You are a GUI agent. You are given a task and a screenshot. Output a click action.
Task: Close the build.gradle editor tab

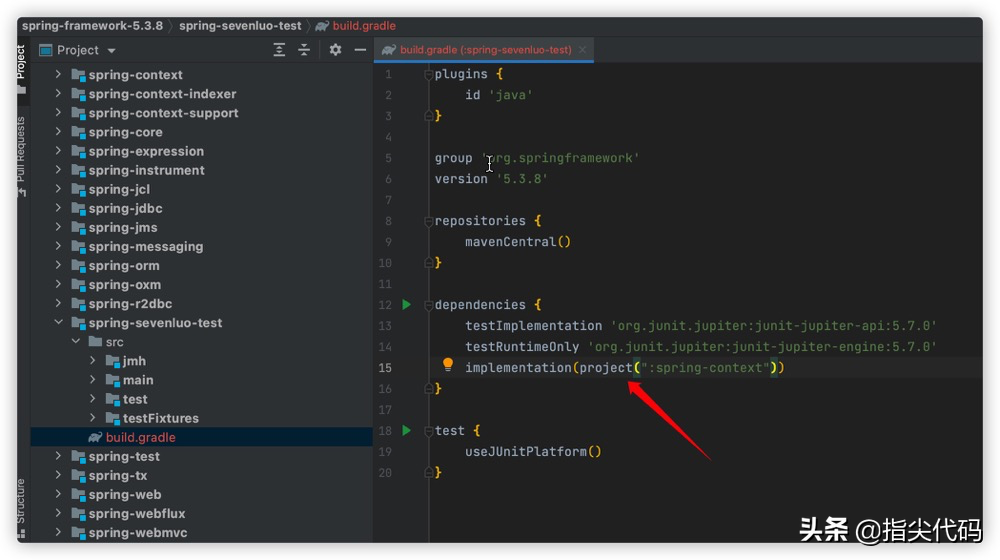582,50
